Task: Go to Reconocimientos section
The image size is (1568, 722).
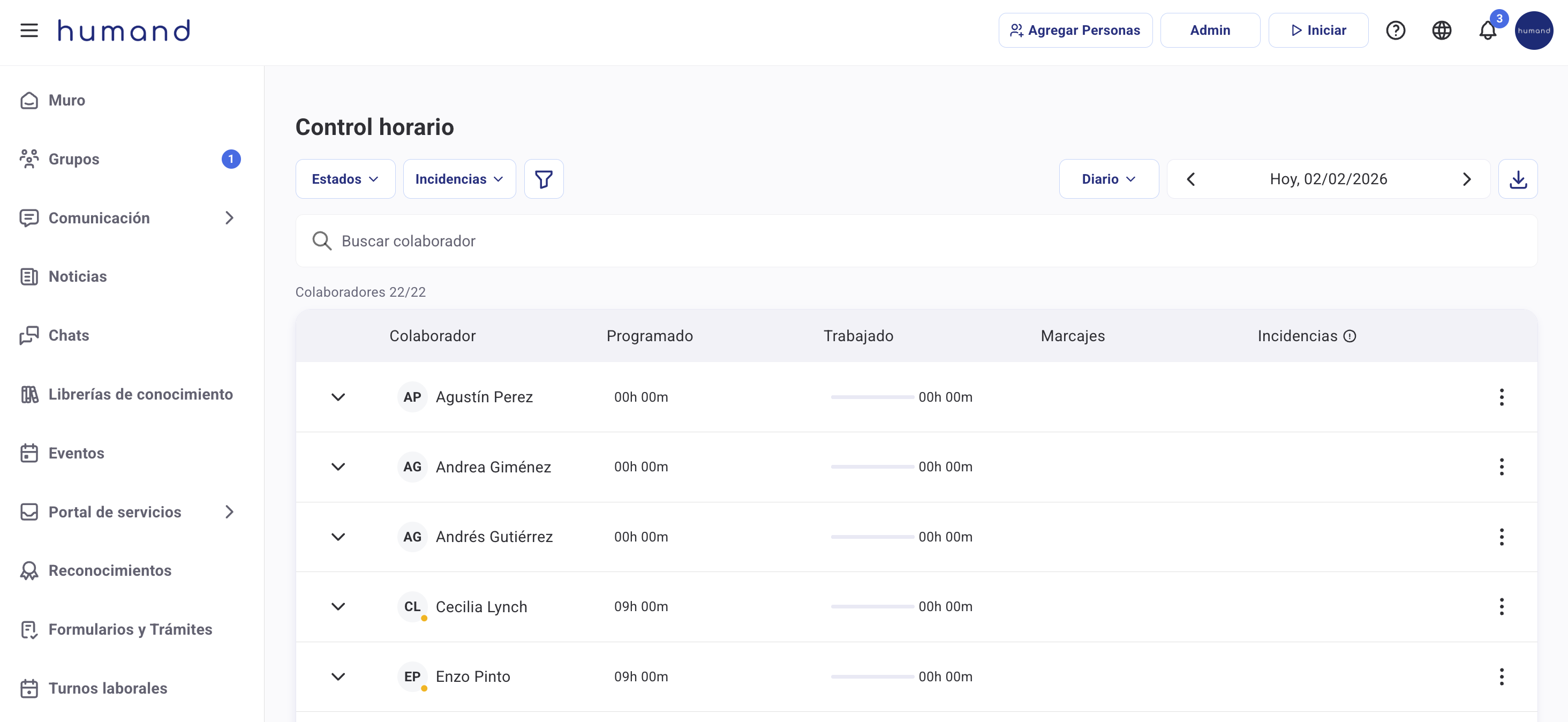Action: (x=110, y=570)
